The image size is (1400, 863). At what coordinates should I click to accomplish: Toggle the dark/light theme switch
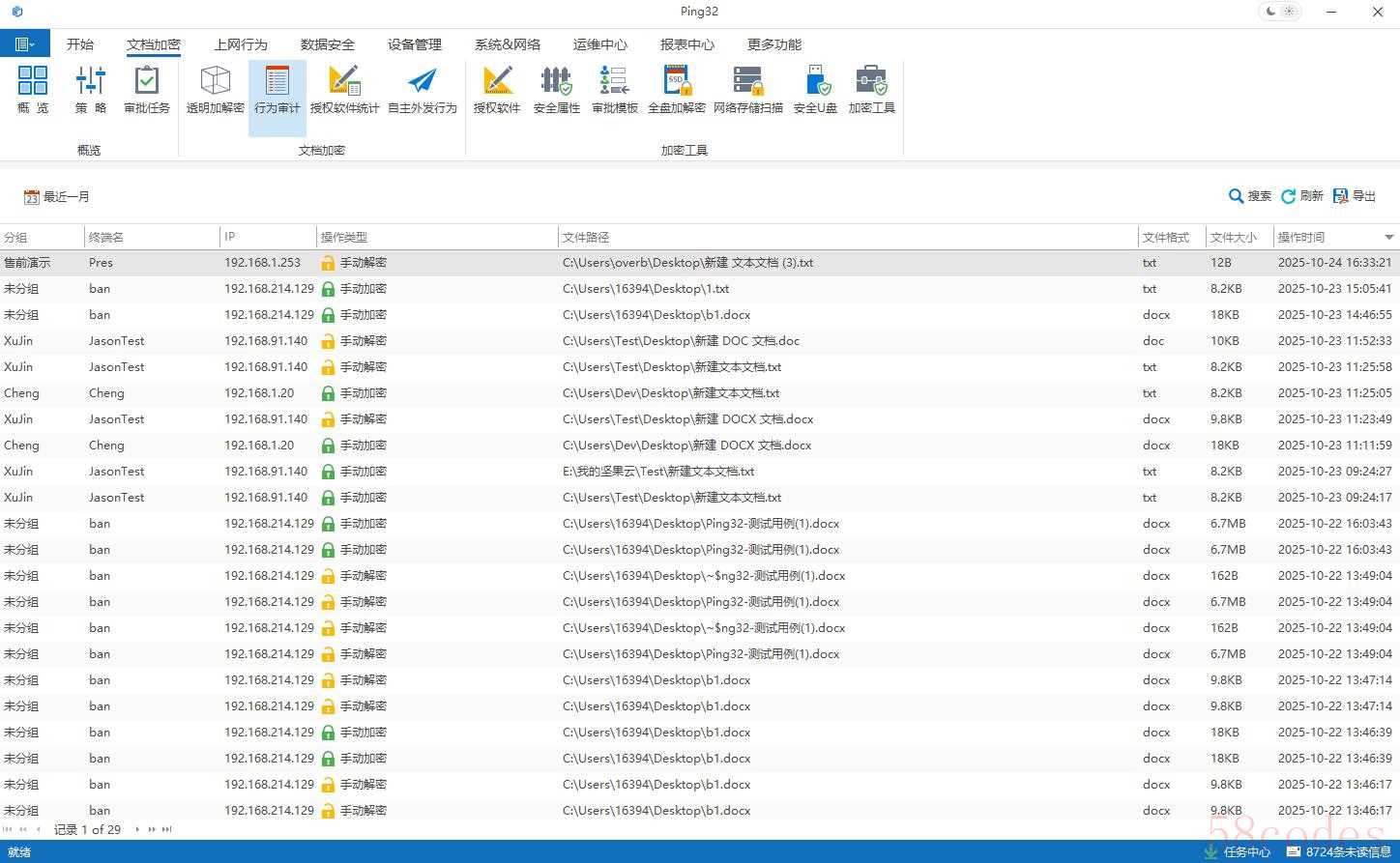(1280, 12)
